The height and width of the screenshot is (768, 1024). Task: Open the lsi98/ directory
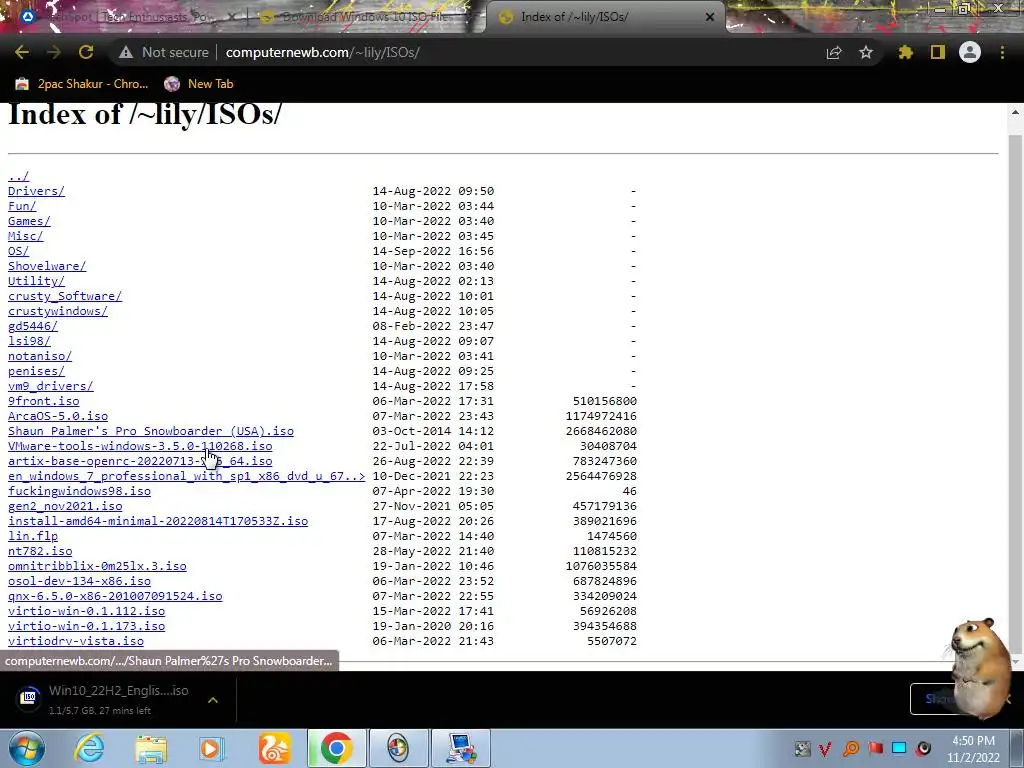[29, 341]
